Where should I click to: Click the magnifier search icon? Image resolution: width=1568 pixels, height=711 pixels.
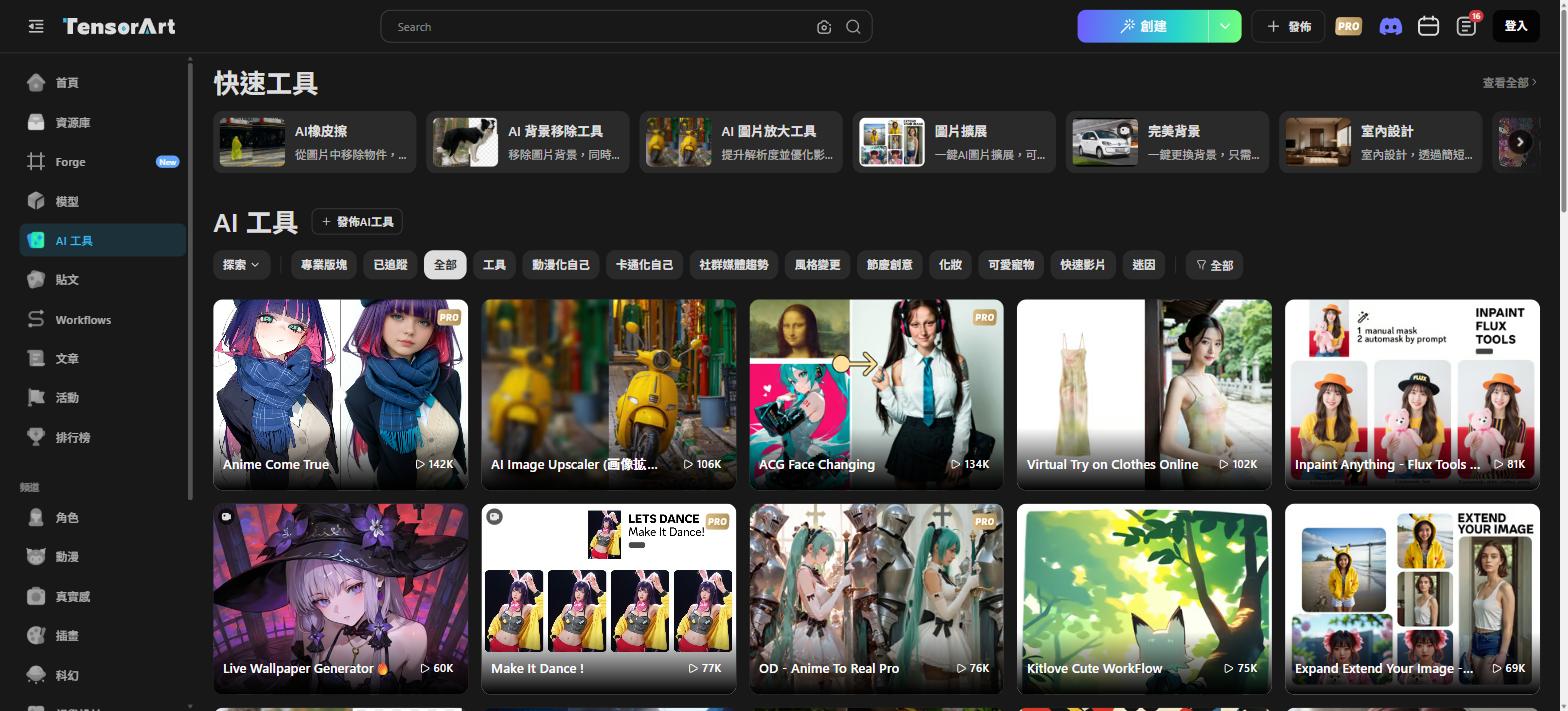click(853, 27)
